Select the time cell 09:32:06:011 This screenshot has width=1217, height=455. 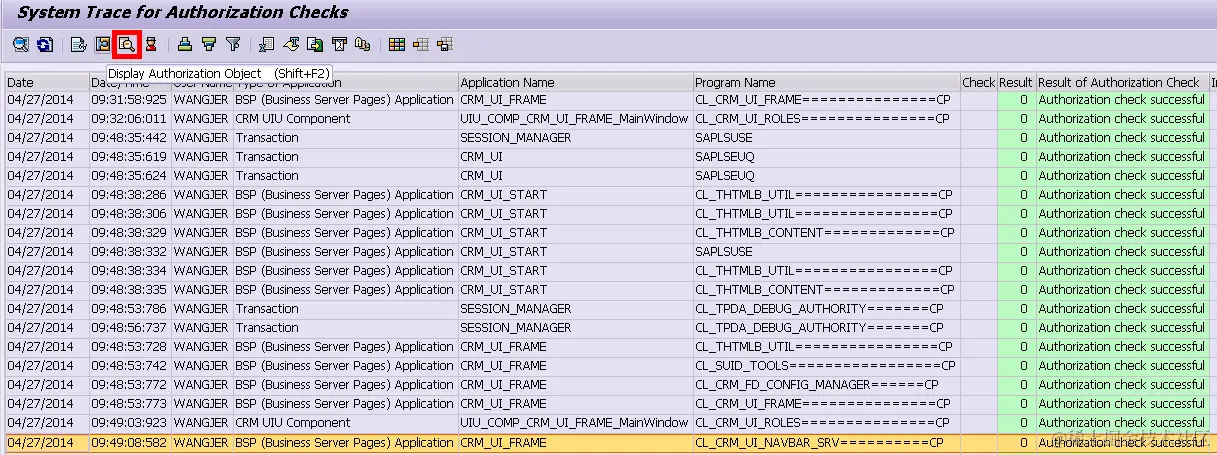click(130, 119)
